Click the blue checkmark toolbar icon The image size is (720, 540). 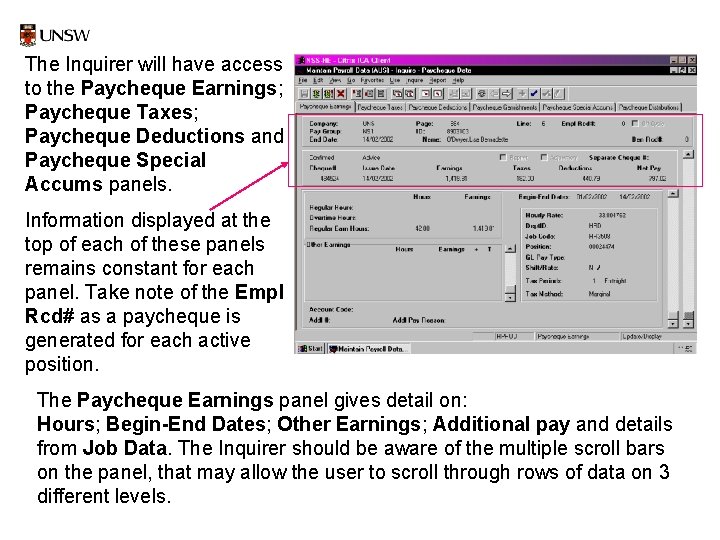coord(534,94)
